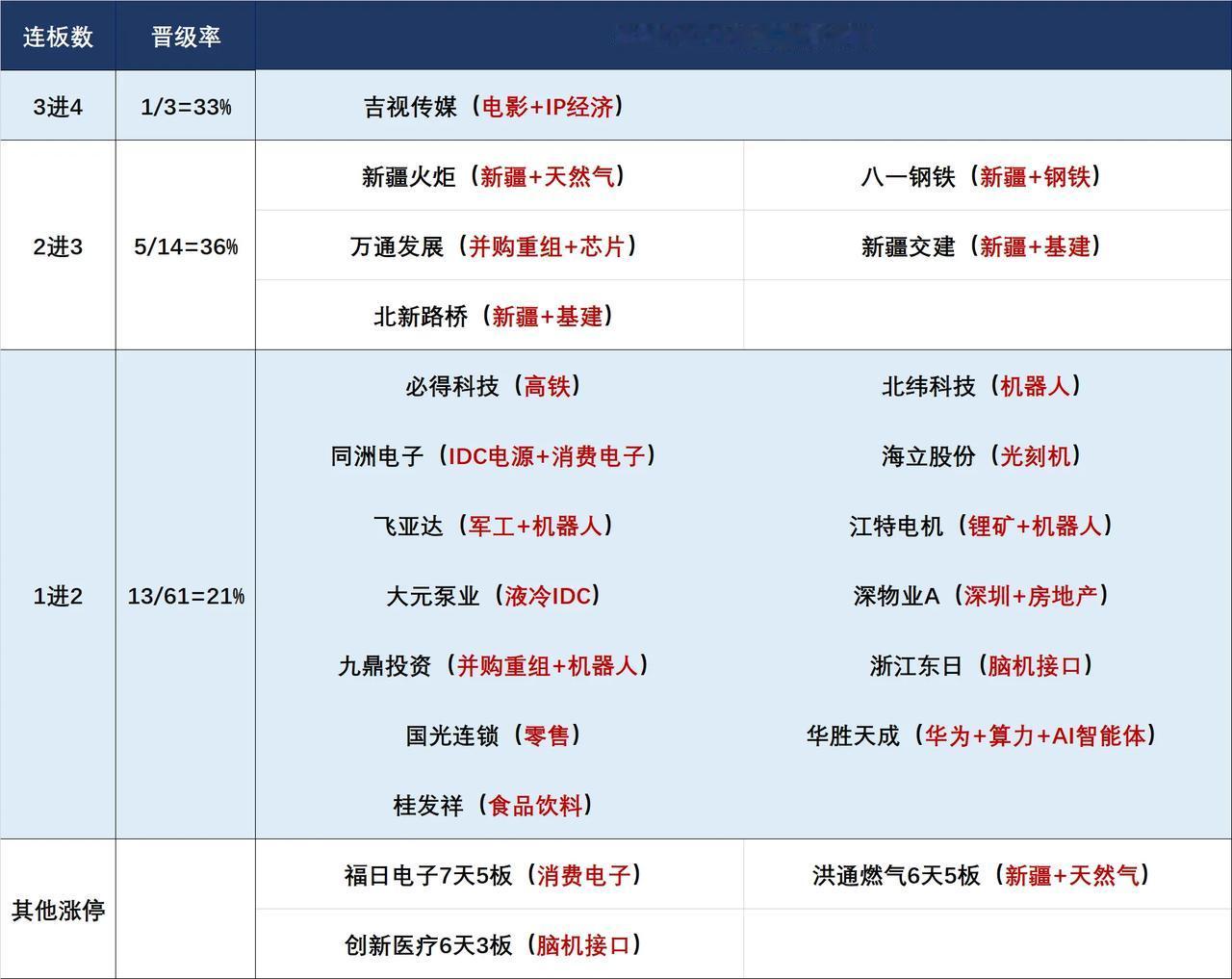Viewport: 1232px width, 979px height.
Task: Click the 大元泵业 stock entry
Action: [495, 596]
